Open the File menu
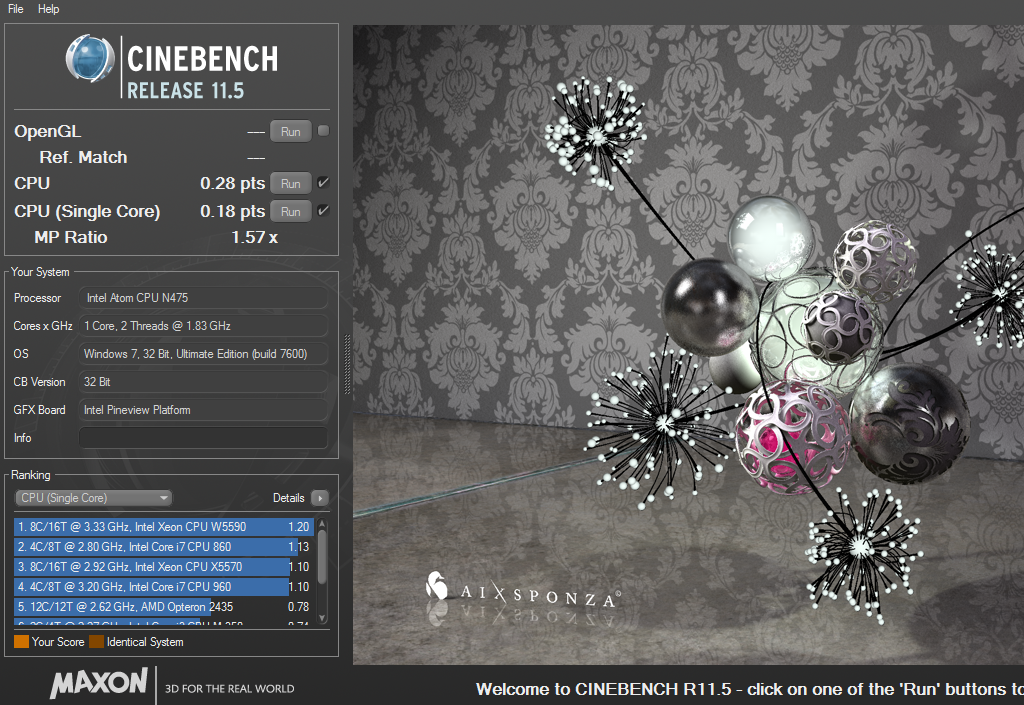 point(16,9)
